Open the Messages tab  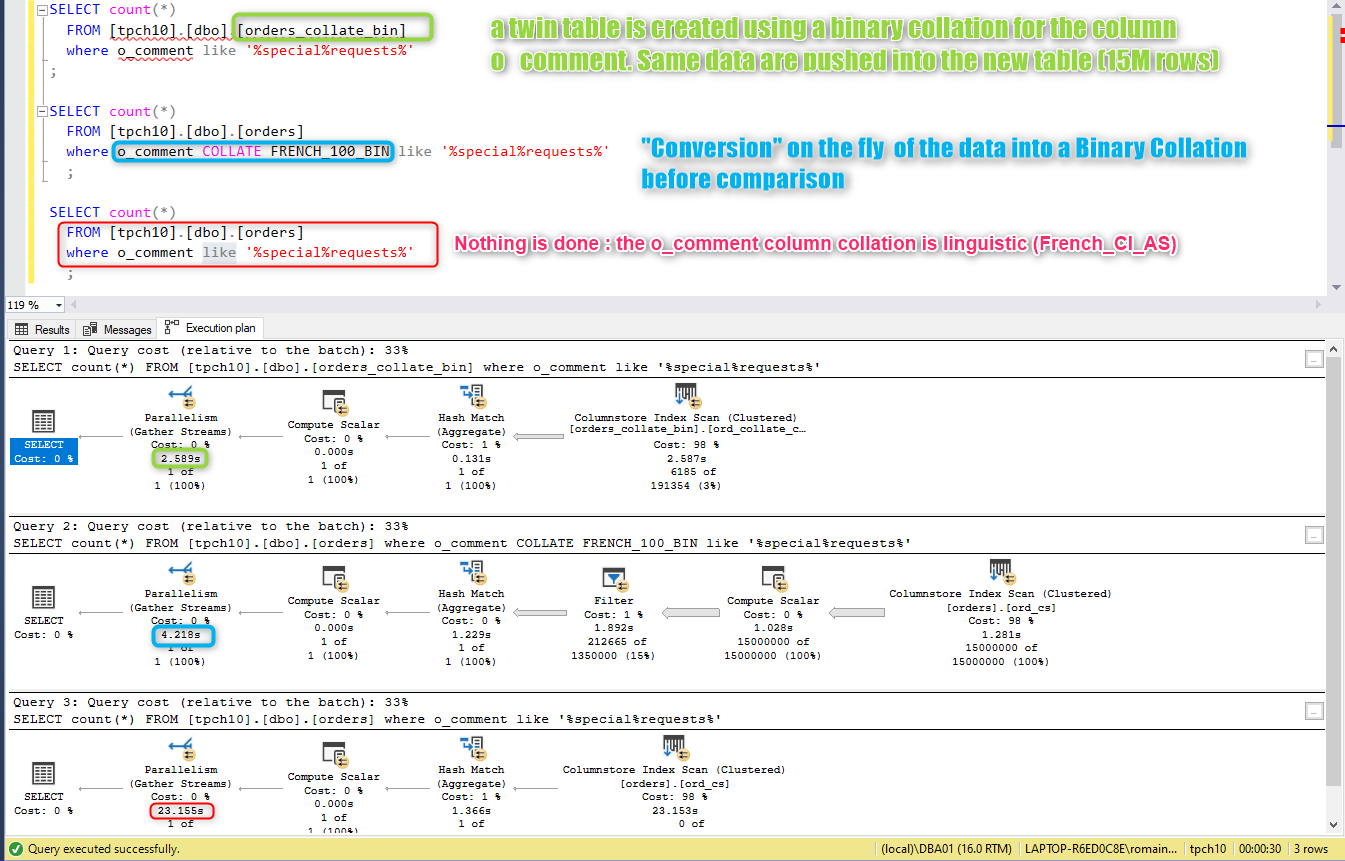(118, 329)
